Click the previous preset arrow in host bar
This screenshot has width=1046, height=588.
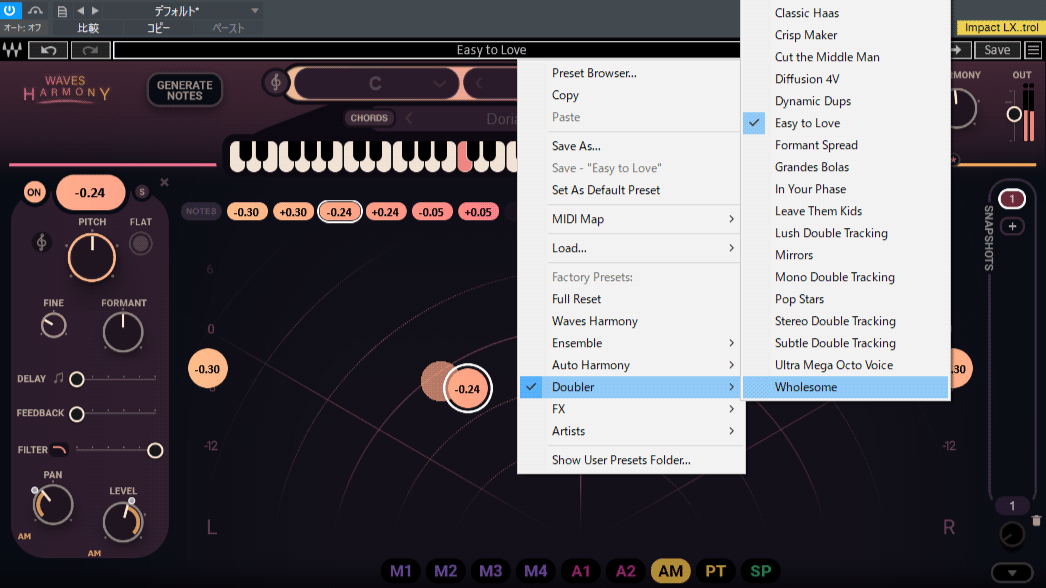[81, 11]
